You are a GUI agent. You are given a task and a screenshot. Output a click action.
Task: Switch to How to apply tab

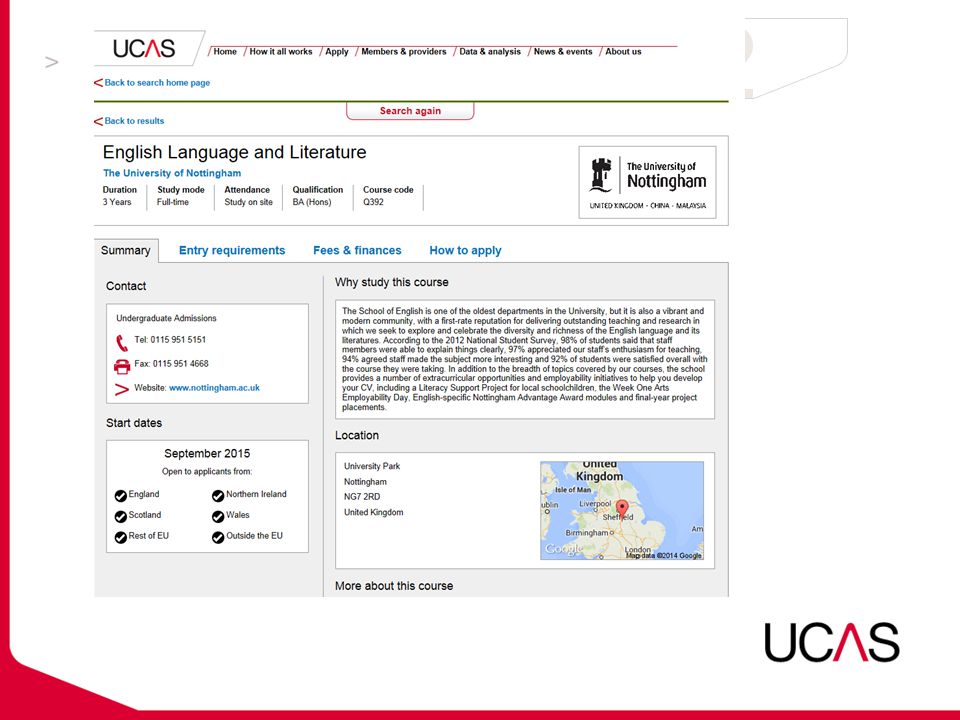pos(465,250)
